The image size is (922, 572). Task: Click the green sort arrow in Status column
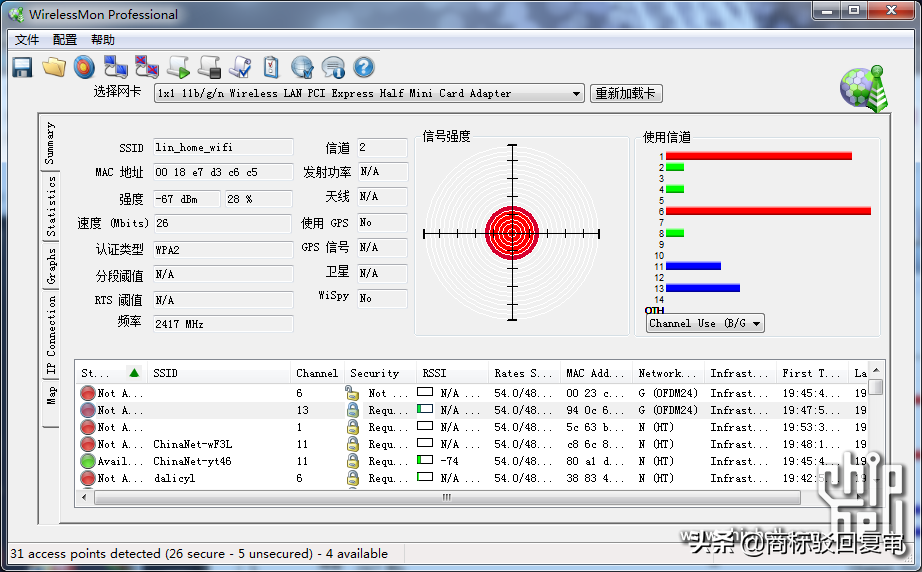coord(134,373)
